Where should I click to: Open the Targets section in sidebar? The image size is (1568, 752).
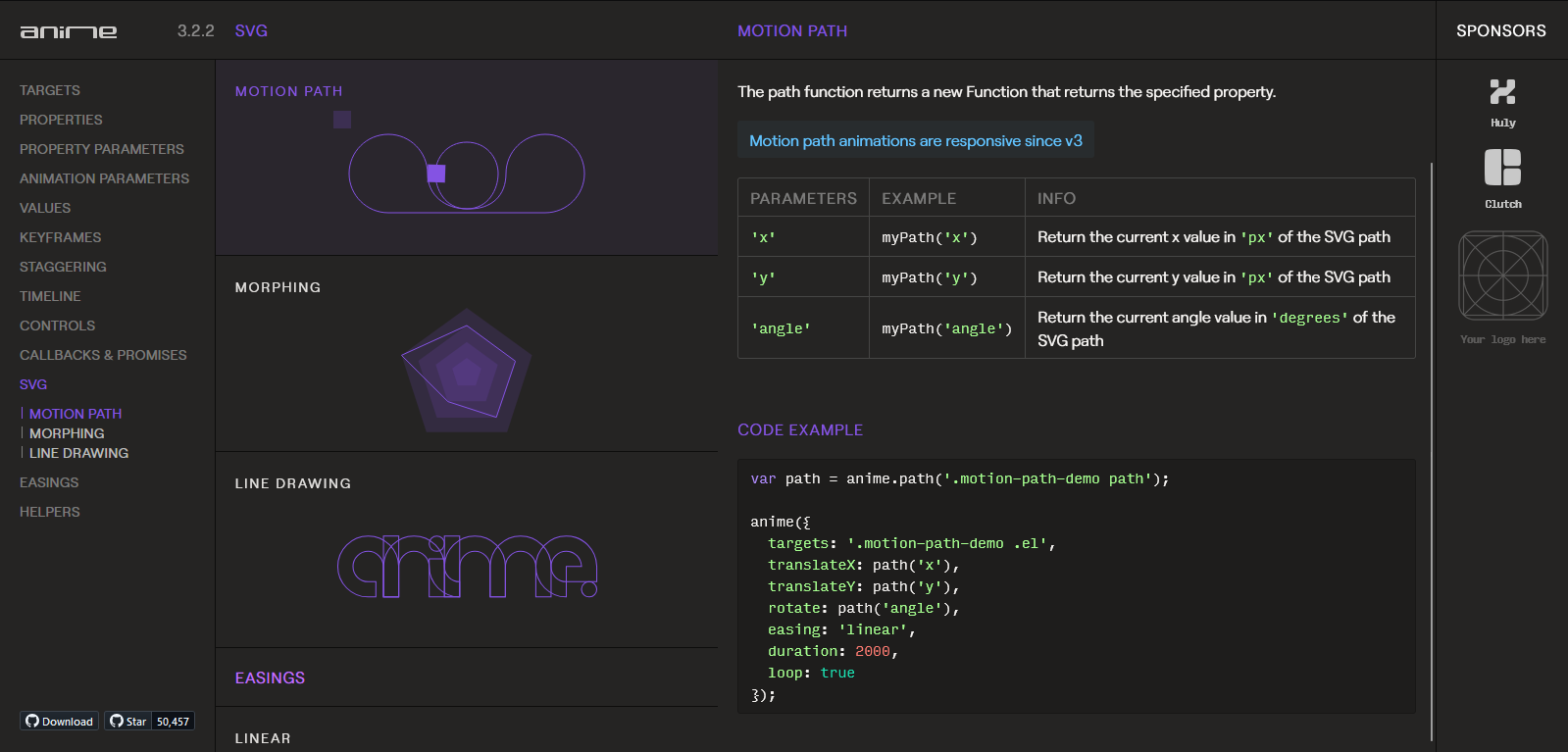[50, 90]
